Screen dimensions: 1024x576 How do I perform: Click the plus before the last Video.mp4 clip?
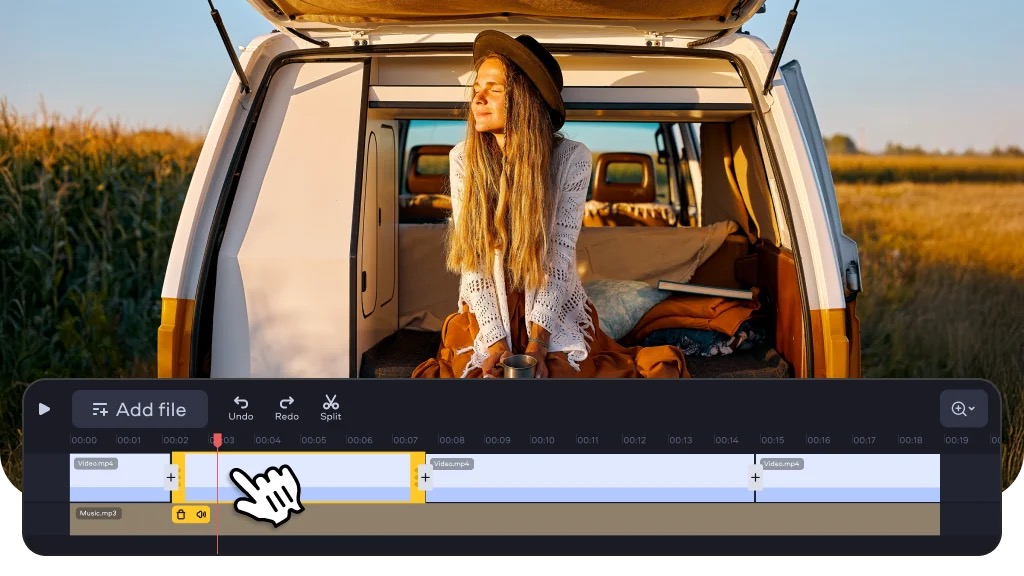[755, 477]
